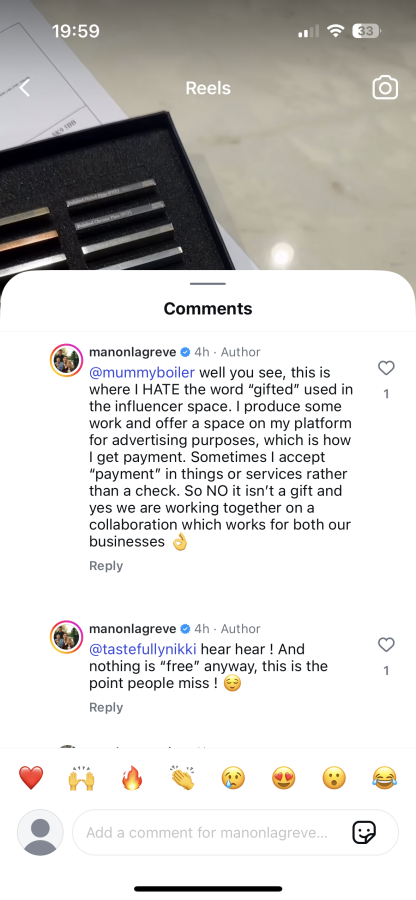Like the comment mentioning @mummyboiler
Screen dimensions: 416x900
(x=386, y=368)
